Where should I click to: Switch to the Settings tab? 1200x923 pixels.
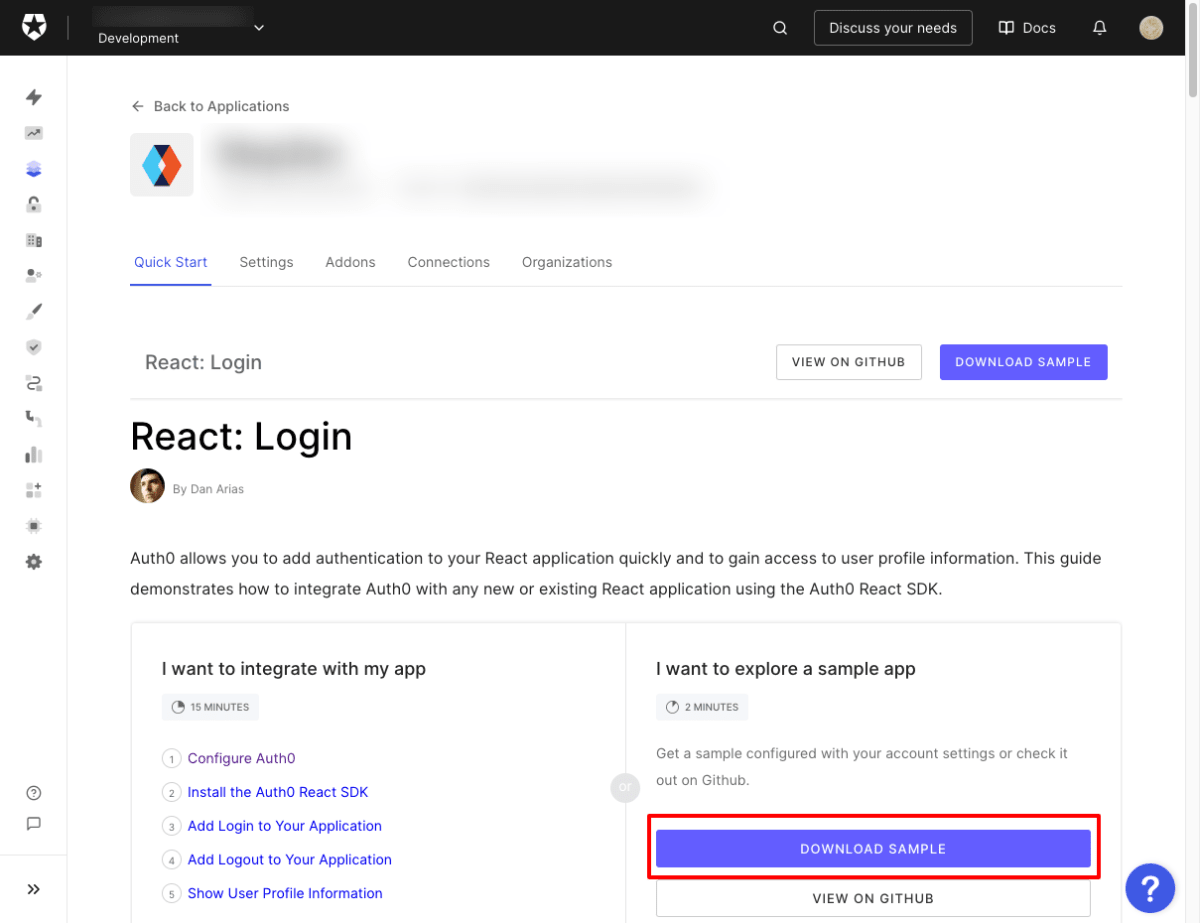[x=266, y=262]
